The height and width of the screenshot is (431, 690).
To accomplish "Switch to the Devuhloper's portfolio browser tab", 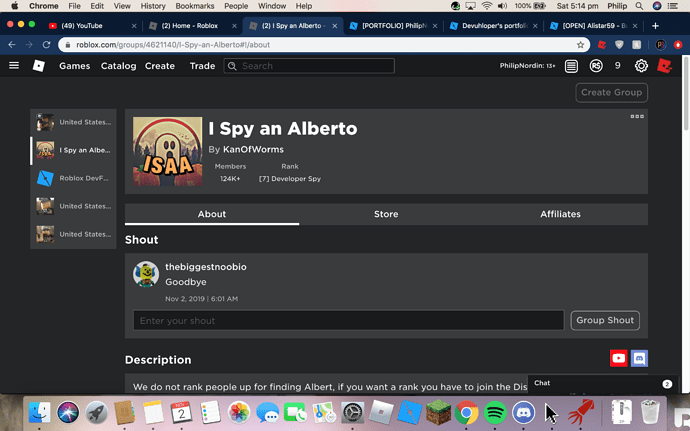I will [x=495, y=26].
